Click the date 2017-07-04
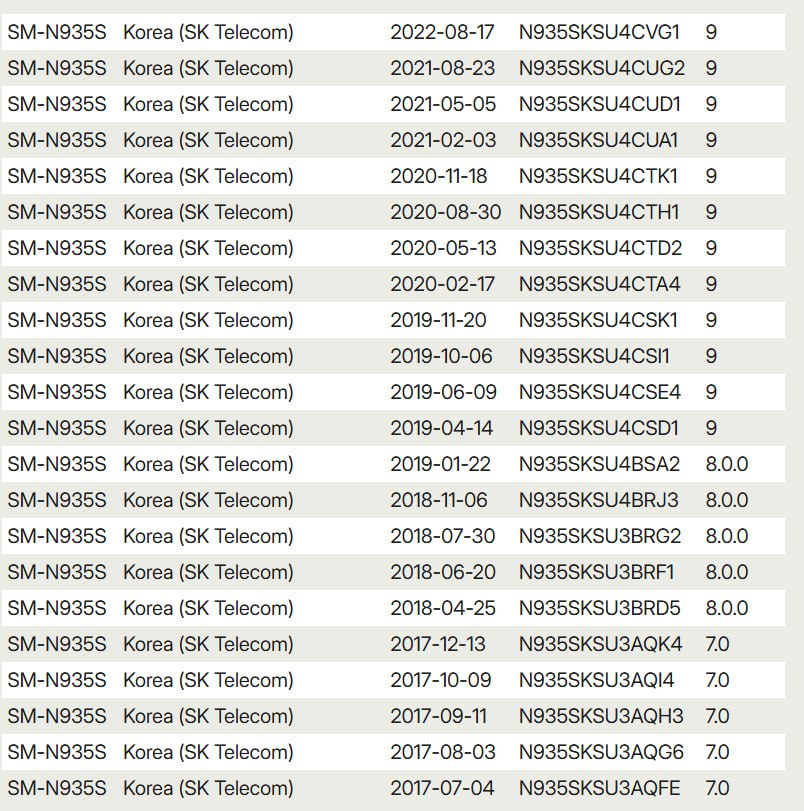 click(442, 788)
